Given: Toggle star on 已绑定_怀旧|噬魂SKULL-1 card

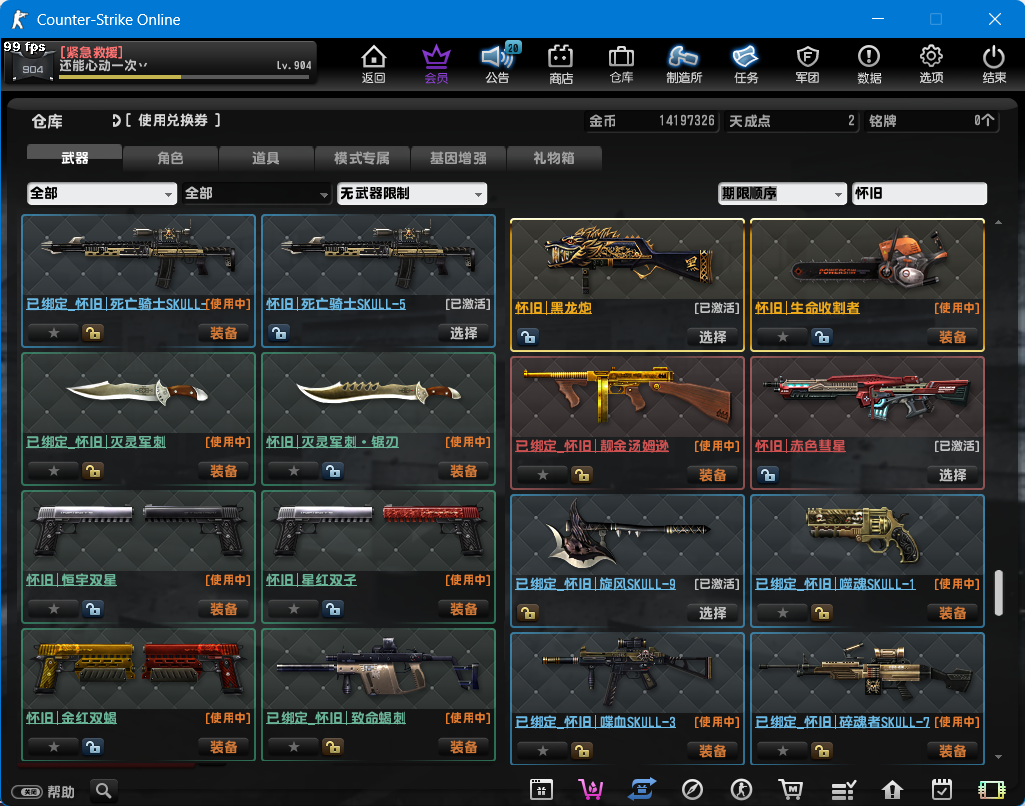Looking at the screenshot, I should tap(782, 613).
